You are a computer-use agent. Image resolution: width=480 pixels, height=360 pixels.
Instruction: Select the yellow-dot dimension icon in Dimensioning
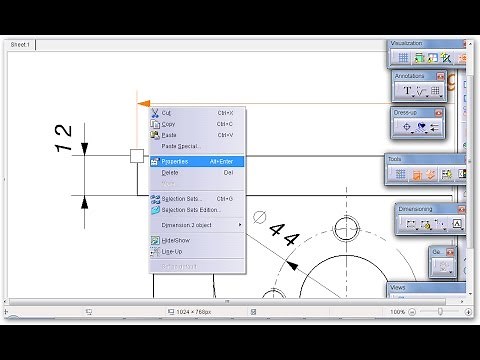pyautogui.click(x=426, y=224)
